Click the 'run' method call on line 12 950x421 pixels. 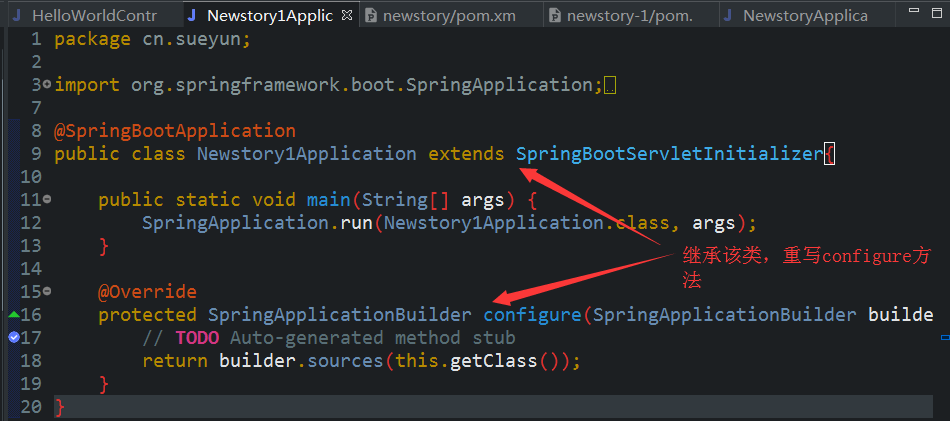click(356, 224)
